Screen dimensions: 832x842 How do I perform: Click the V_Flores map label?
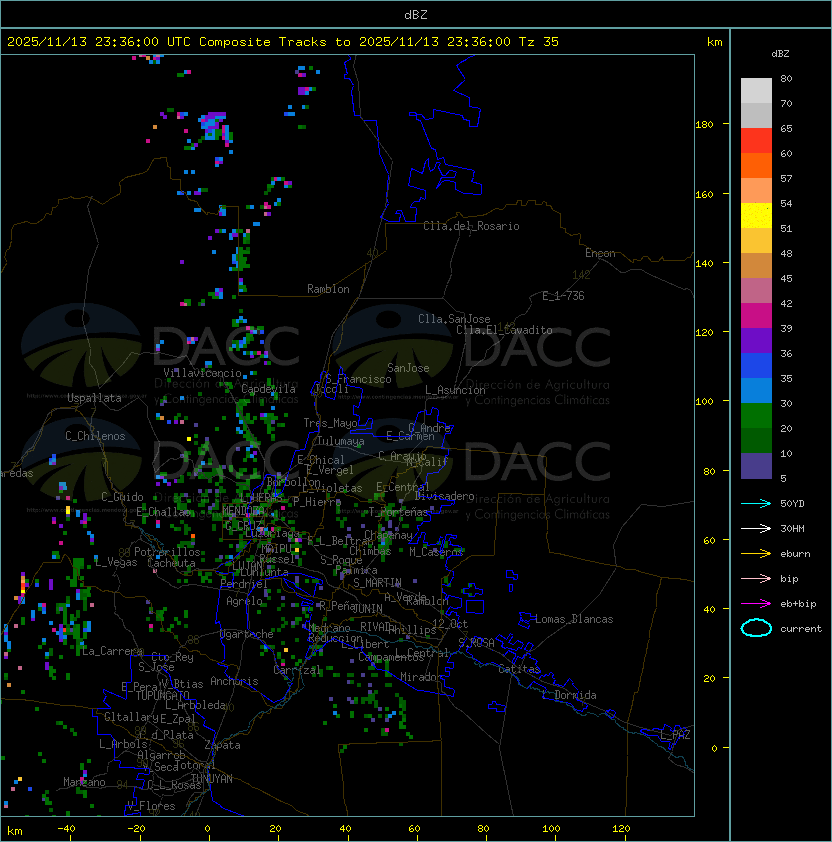pos(151,807)
